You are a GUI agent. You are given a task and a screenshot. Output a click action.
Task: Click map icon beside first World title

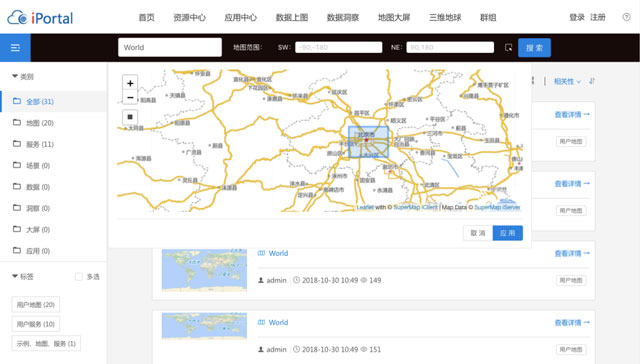(x=261, y=253)
